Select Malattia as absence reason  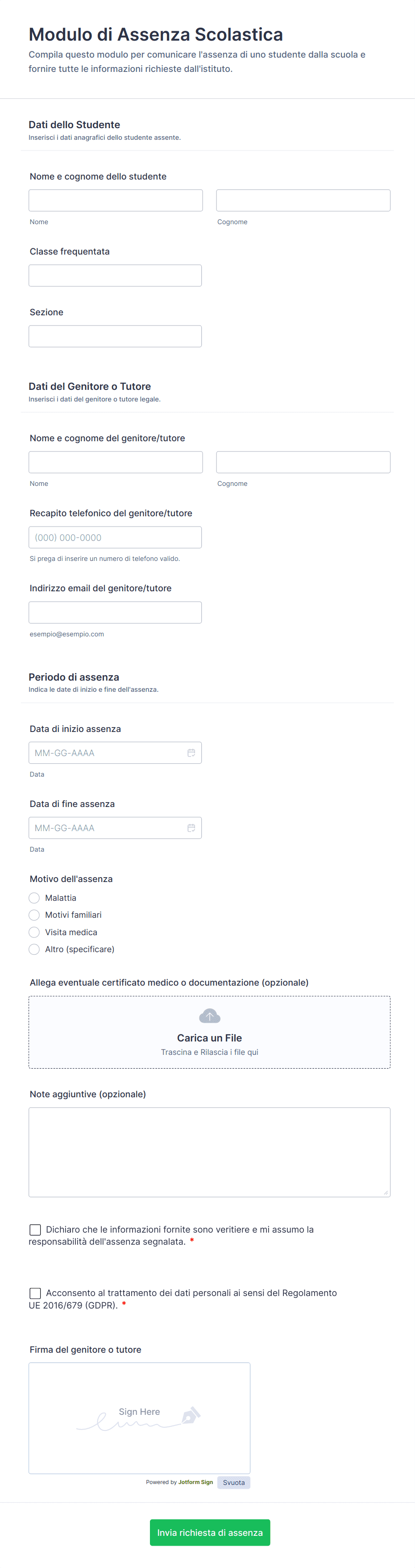pyautogui.click(x=35, y=898)
